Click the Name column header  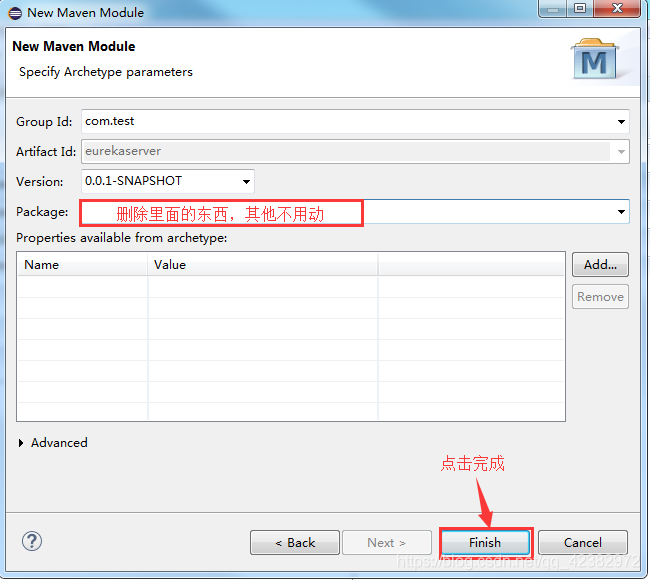coord(82,265)
